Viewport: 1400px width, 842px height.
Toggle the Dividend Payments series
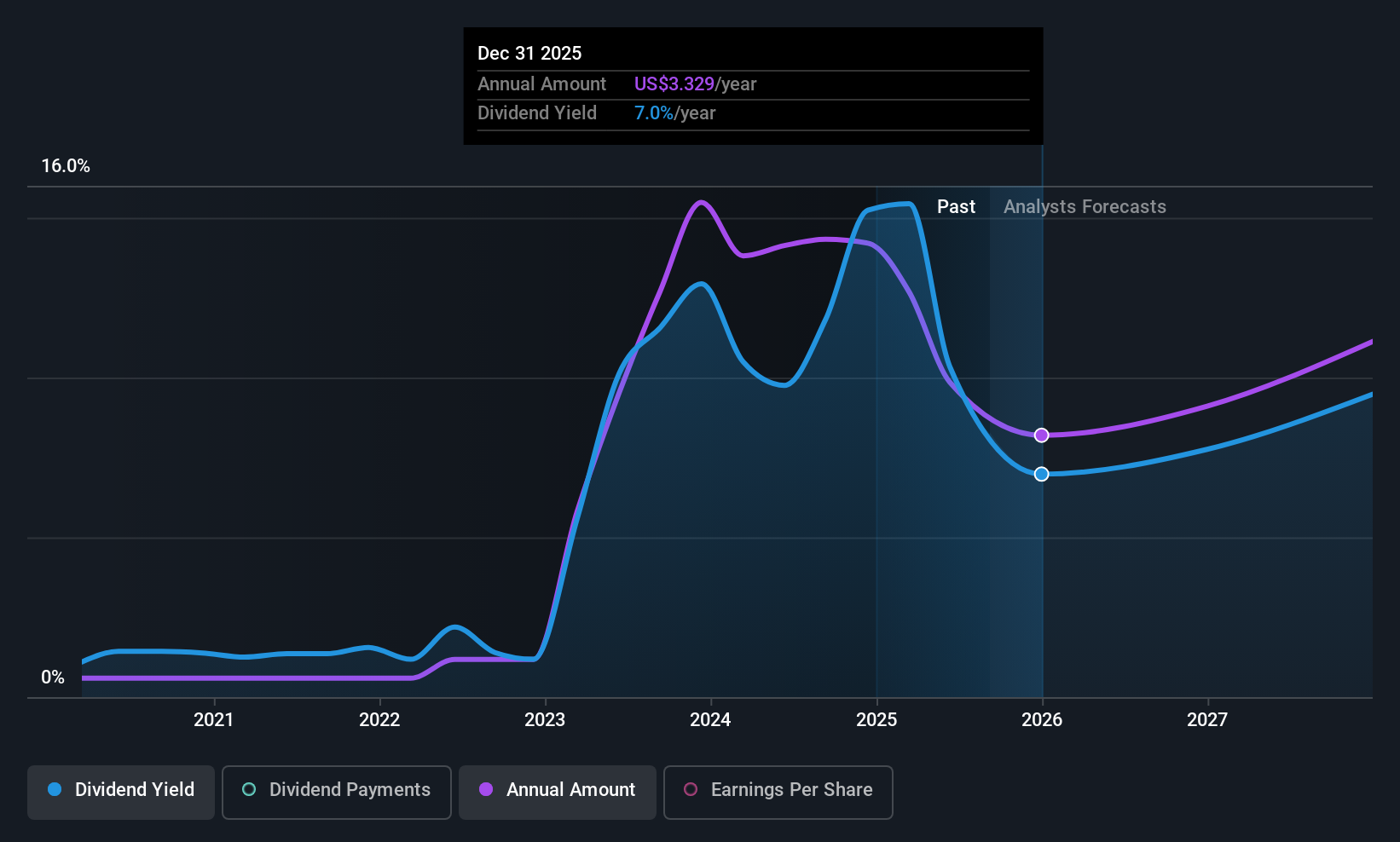[337, 792]
